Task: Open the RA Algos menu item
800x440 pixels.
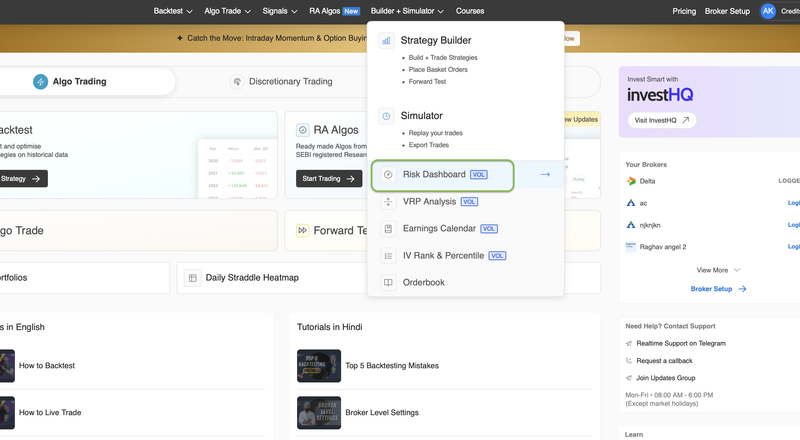Action: pyautogui.click(x=324, y=11)
